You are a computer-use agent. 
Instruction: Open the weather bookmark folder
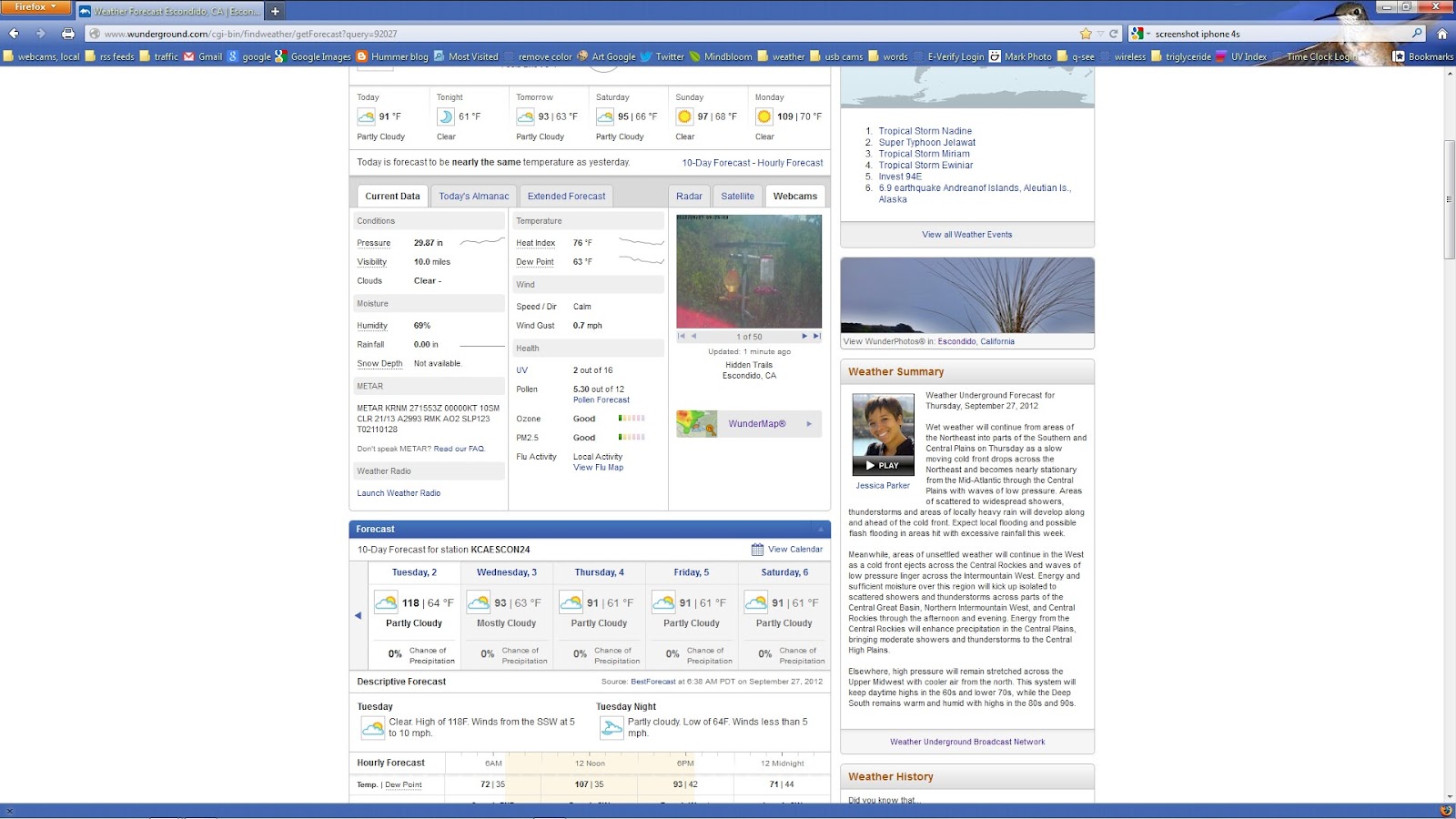pos(781,56)
